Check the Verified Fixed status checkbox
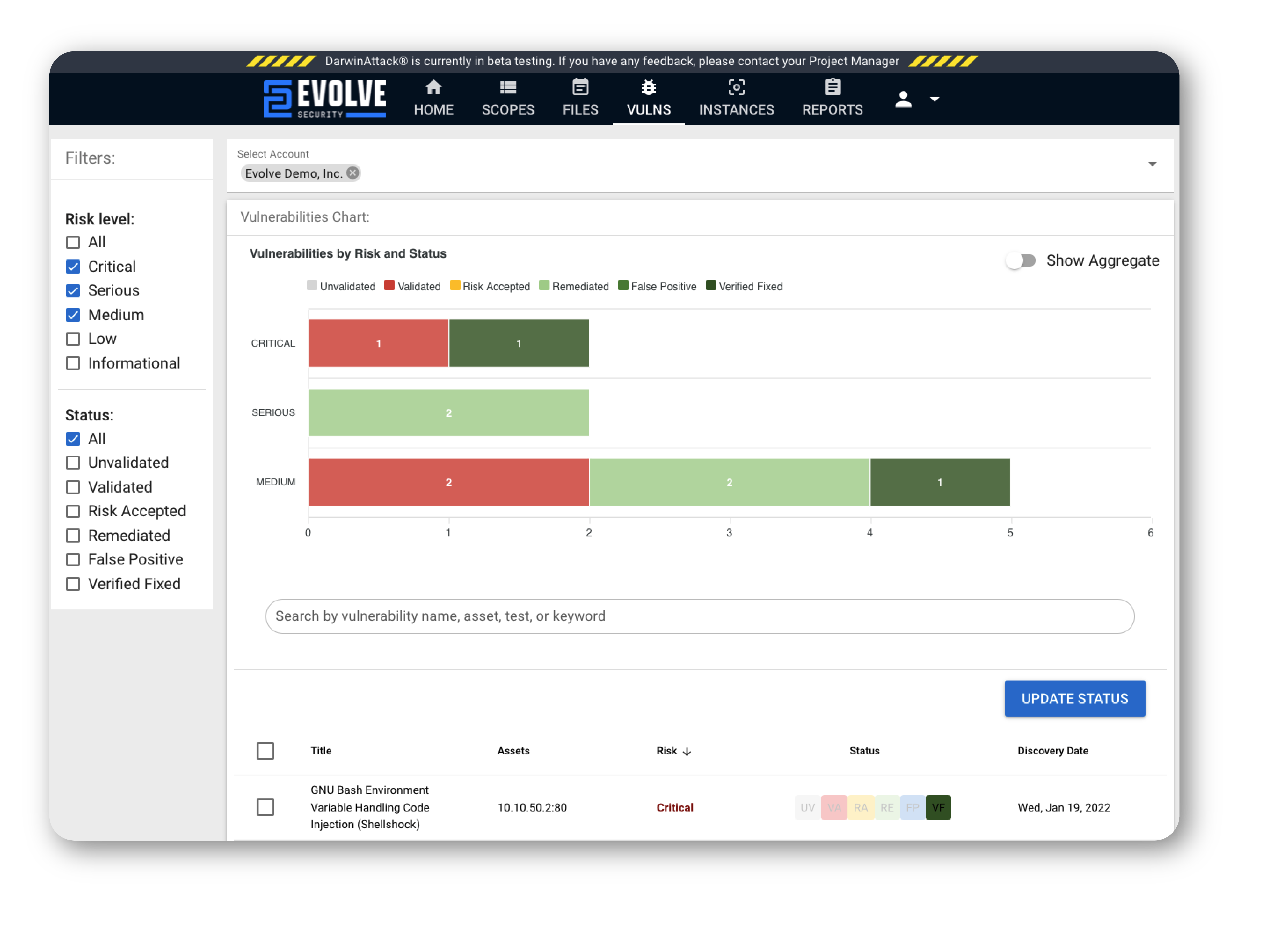The image size is (1276, 952). pos(73,584)
